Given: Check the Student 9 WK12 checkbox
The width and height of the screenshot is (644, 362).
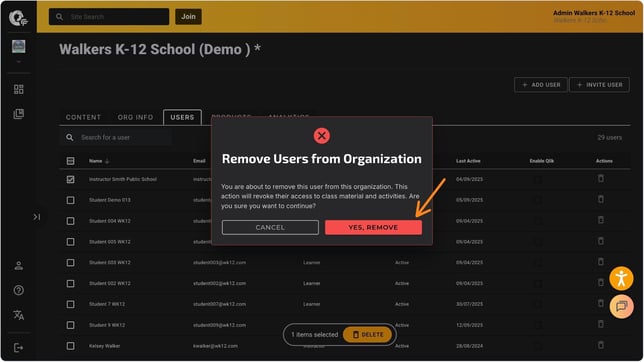Looking at the screenshot, I should click(71, 325).
